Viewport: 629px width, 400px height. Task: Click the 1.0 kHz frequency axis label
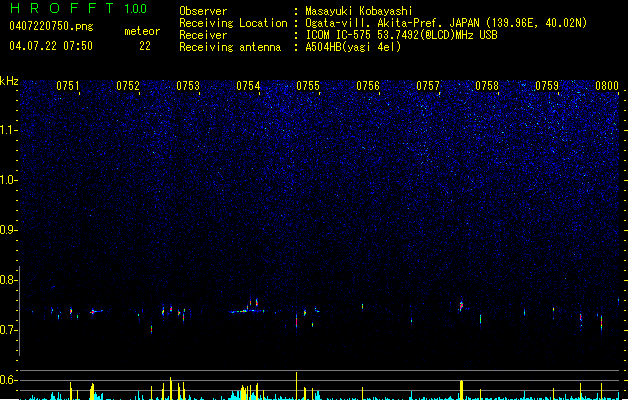(x=8, y=180)
